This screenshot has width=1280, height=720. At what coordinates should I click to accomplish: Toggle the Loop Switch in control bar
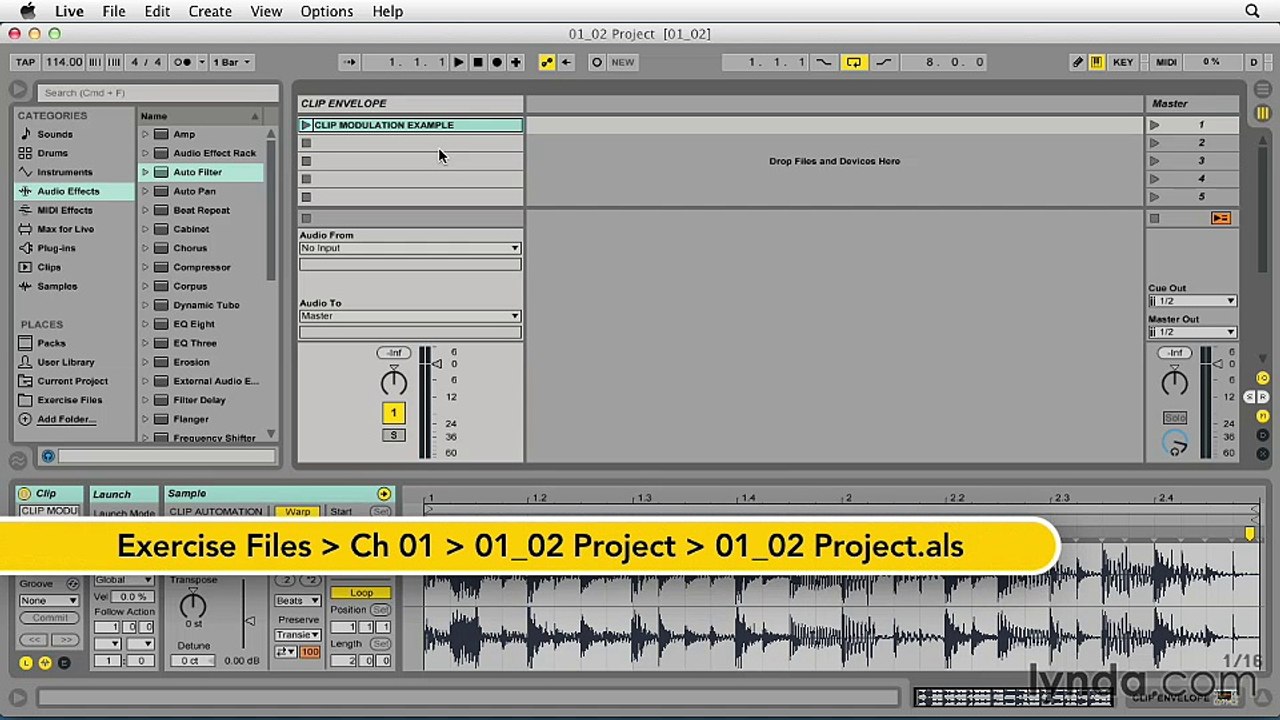tap(853, 62)
